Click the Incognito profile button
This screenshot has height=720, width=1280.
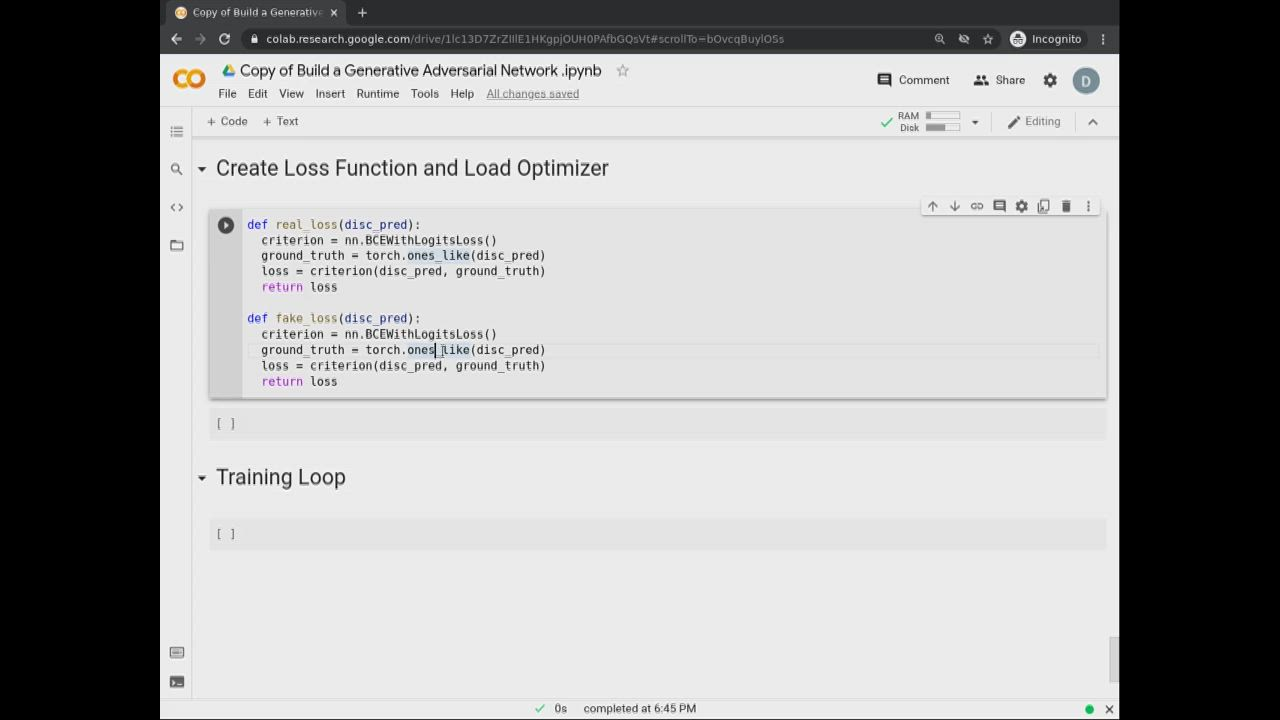1046,39
